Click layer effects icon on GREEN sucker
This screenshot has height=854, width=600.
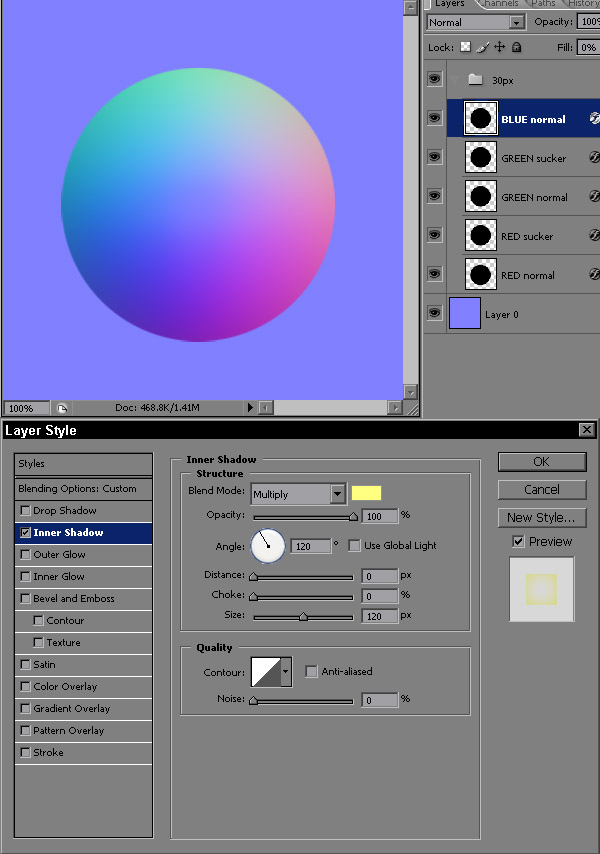pyautogui.click(x=594, y=158)
